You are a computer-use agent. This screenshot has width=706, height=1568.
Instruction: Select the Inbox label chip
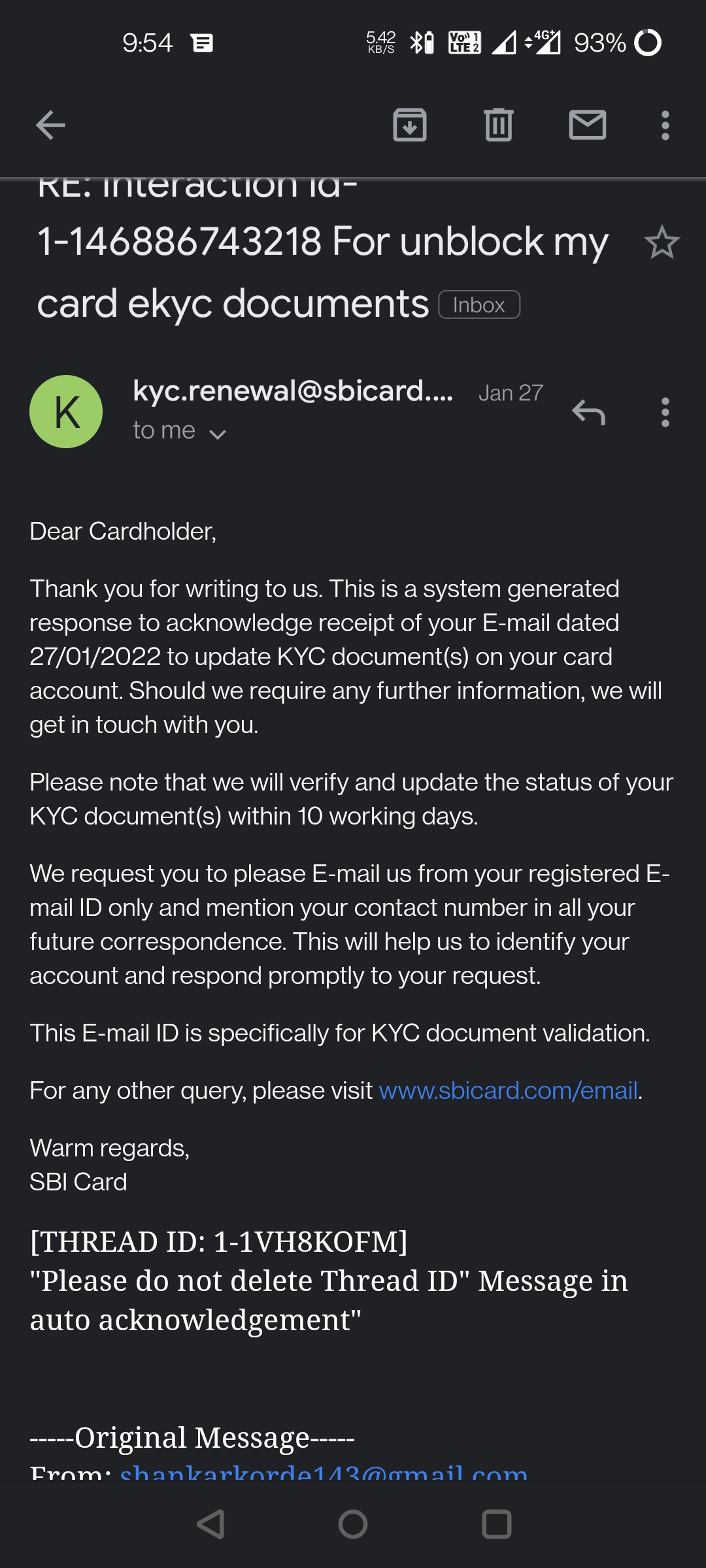pyautogui.click(x=478, y=304)
